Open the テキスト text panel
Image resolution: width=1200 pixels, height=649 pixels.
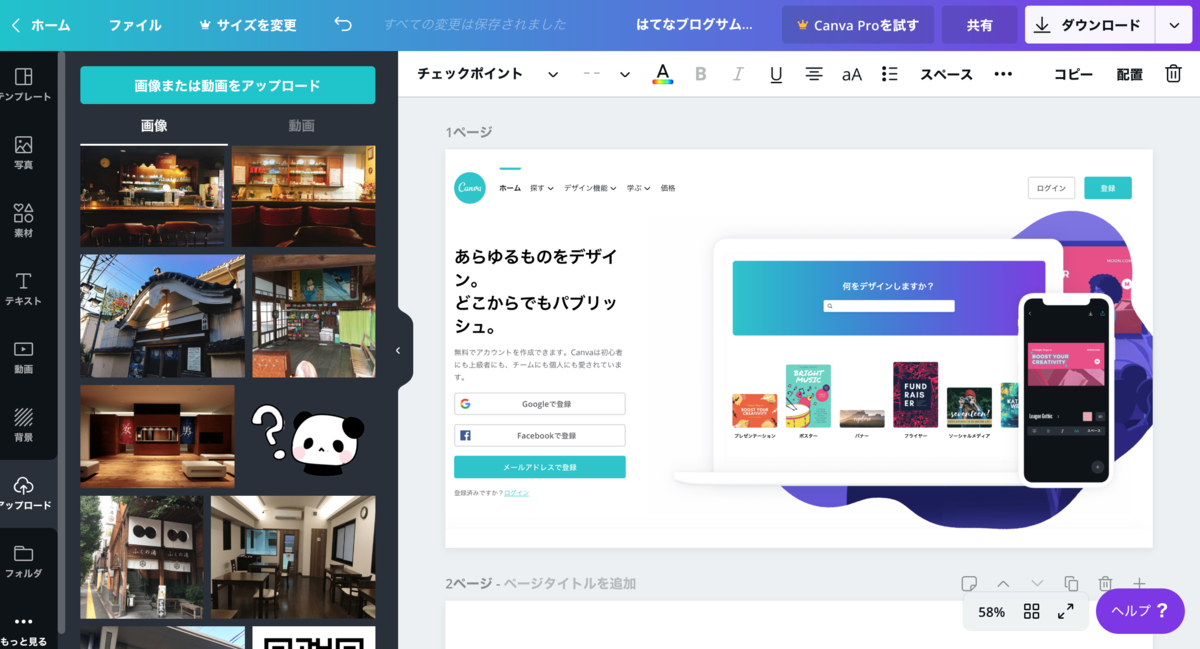24,288
